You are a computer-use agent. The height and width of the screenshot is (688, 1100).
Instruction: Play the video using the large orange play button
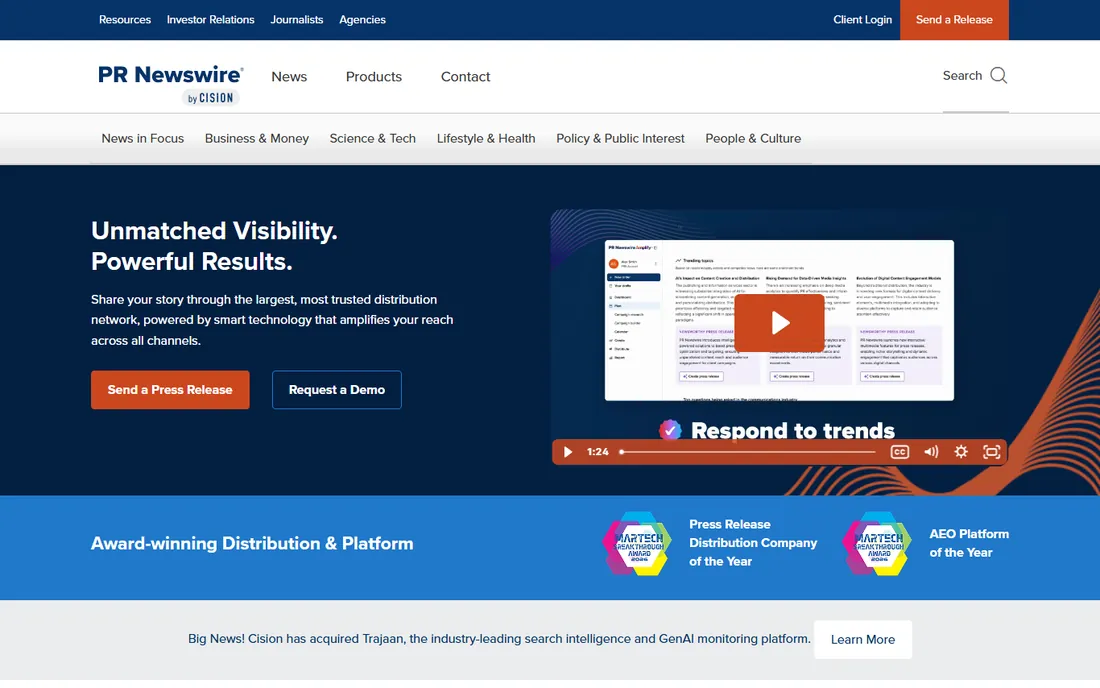pyautogui.click(x=779, y=323)
